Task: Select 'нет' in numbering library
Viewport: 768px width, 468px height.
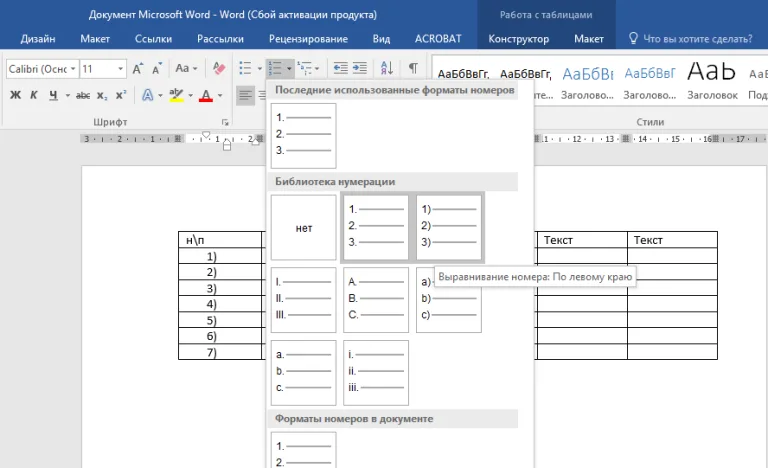Action: [x=304, y=227]
